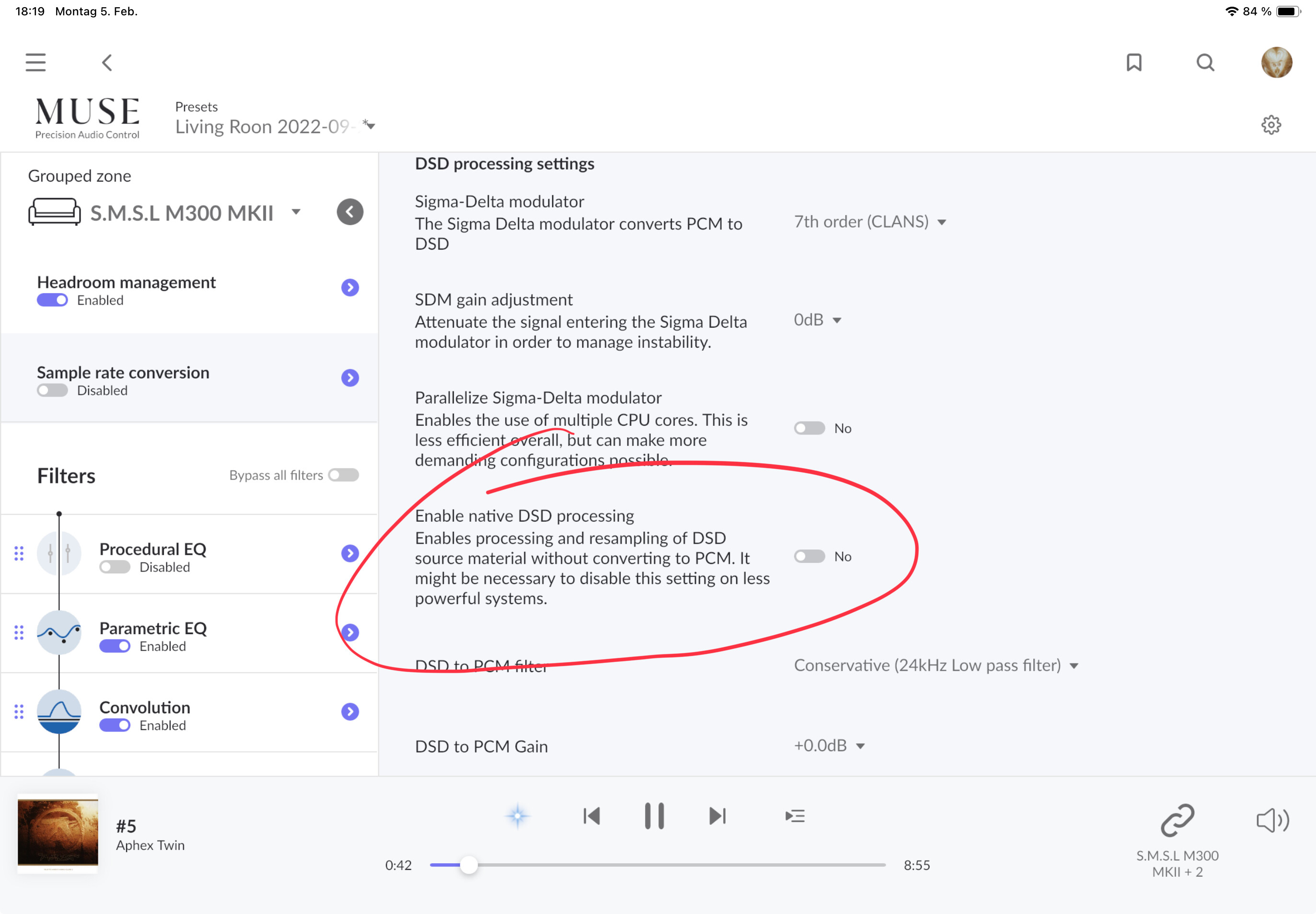The width and height of the screenshot is (1316, 914).
Task: Click the track progress seek bar
Action: [x=657, y=865]
